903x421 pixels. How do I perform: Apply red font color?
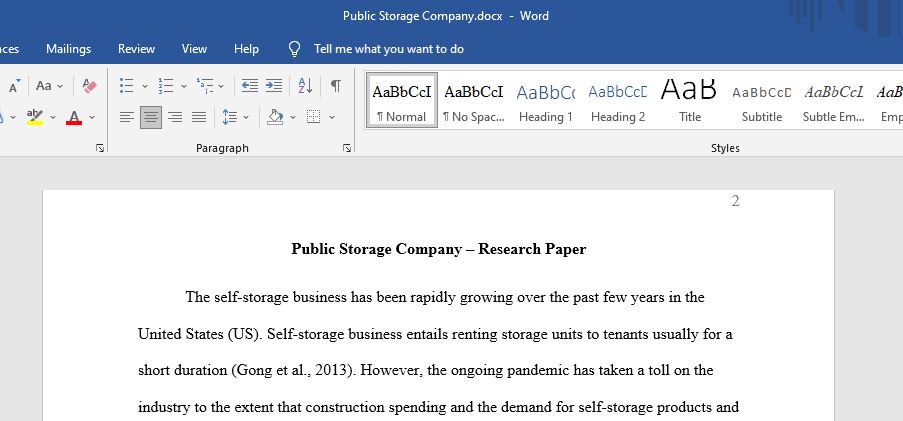coord(74,117)
